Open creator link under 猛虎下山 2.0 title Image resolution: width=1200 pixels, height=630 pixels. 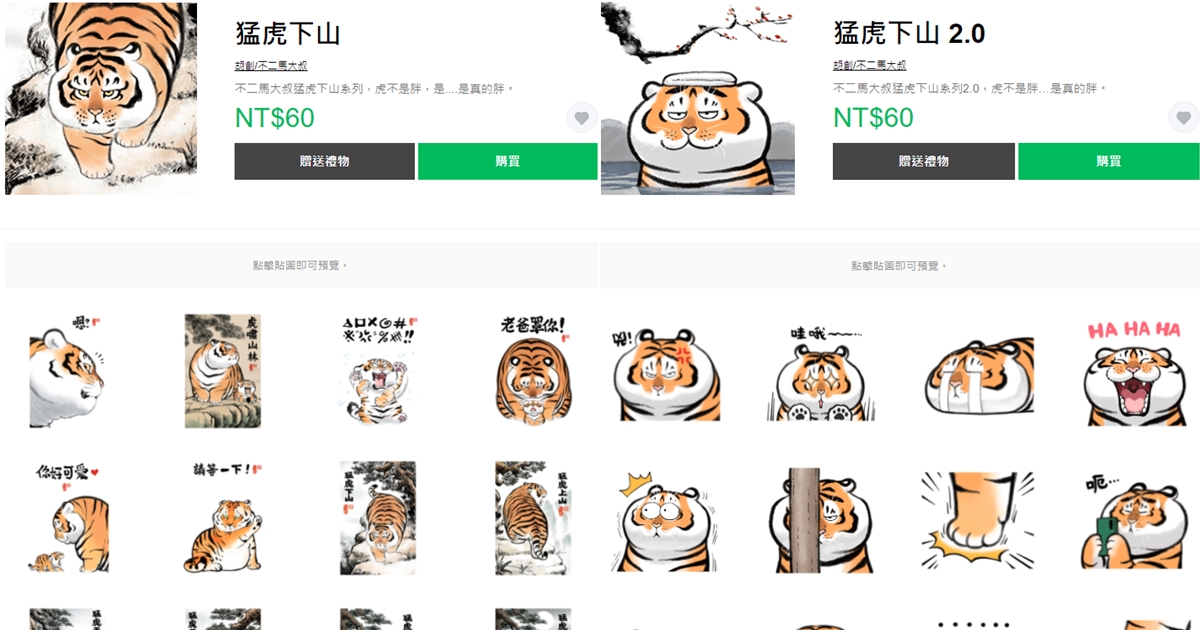[870, 65]
